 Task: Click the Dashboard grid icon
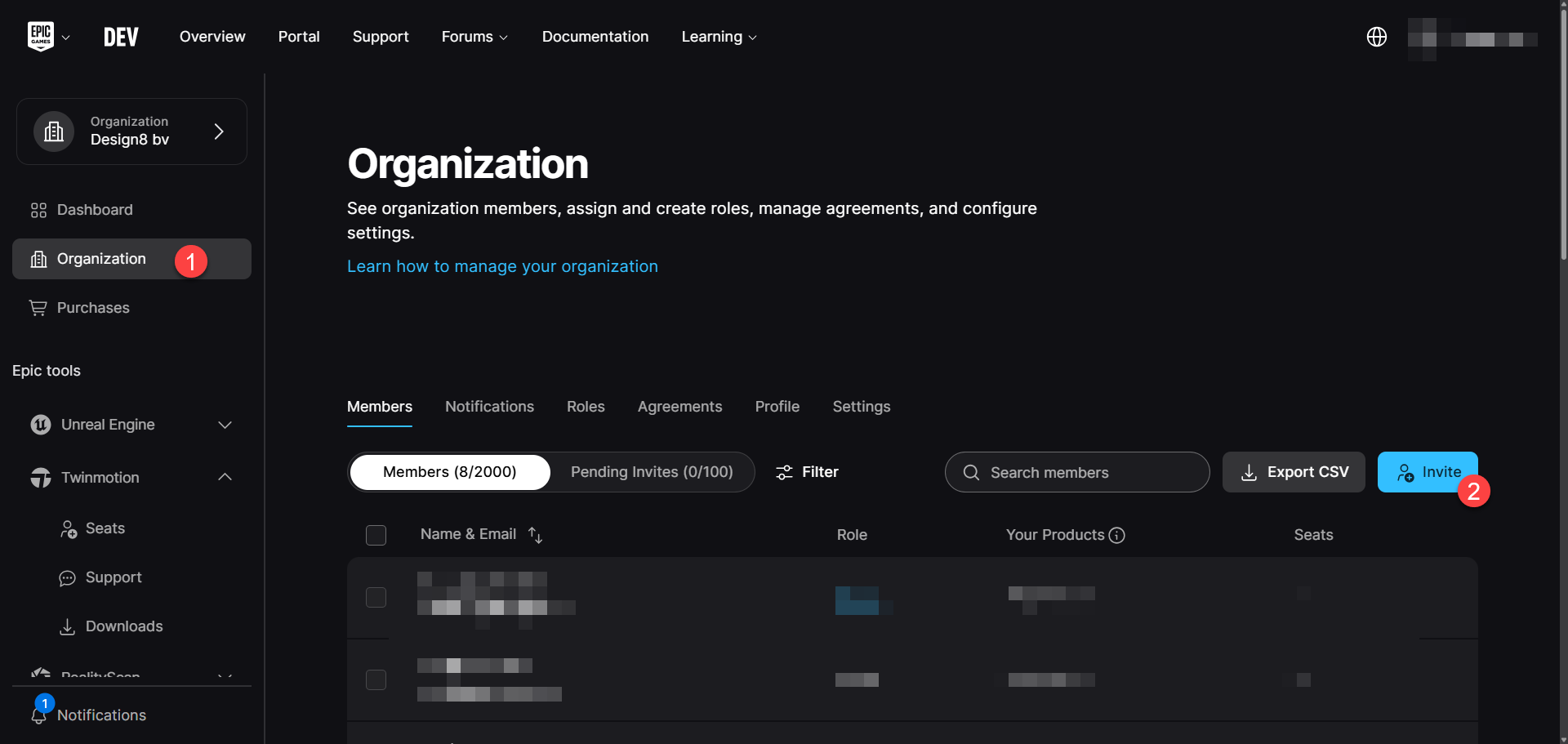click(38, 210)
